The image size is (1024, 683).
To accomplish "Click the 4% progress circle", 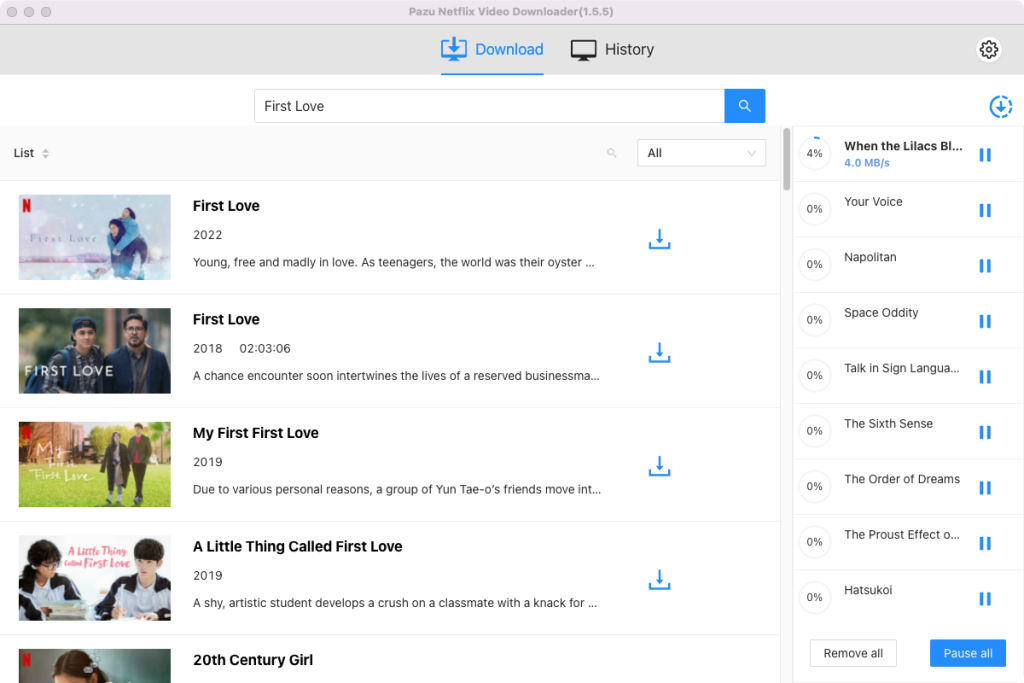I will (x=814, y=153).
